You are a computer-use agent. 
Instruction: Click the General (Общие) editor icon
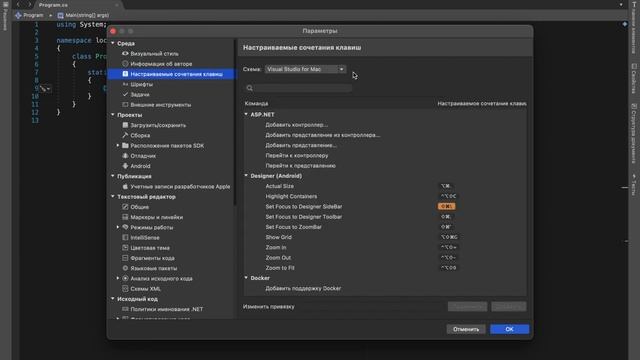click(x=125, y=207)
